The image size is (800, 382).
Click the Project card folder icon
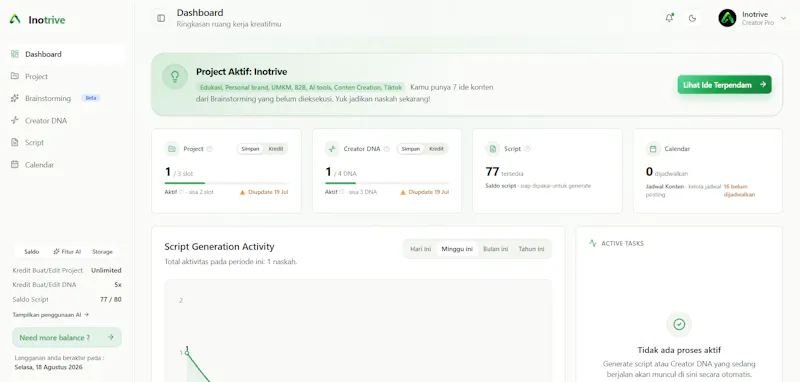[172, 149]
